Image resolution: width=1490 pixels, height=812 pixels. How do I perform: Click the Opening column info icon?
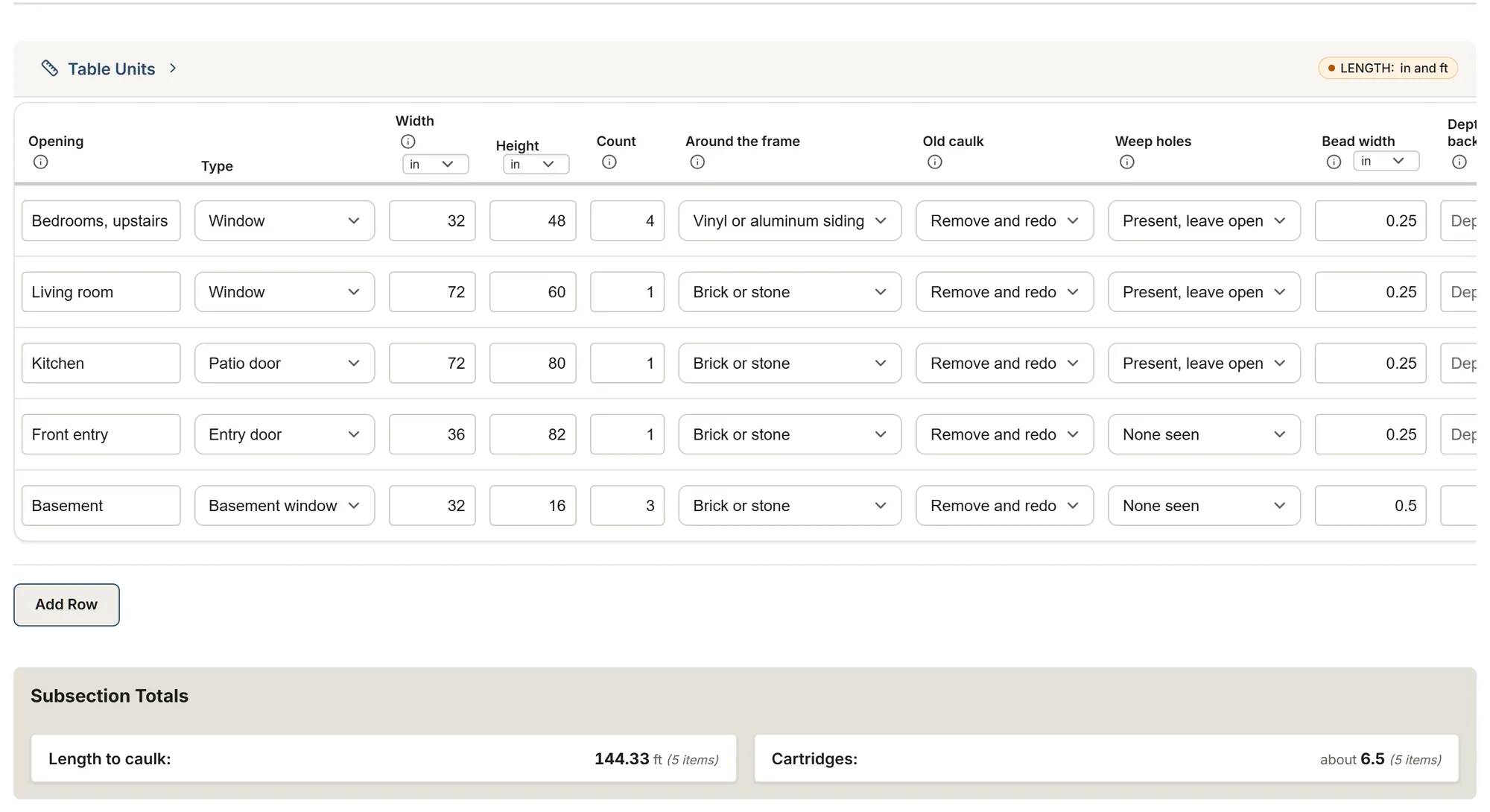[x=41, y=162]
